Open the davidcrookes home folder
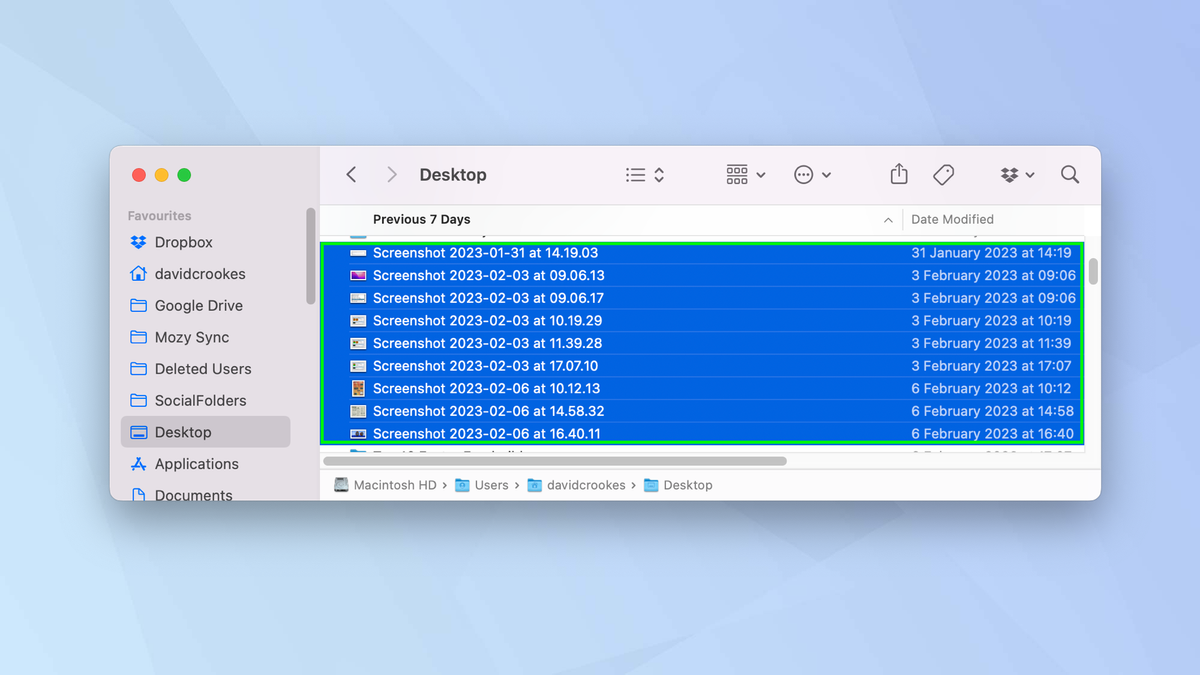 tap(199, 273)
